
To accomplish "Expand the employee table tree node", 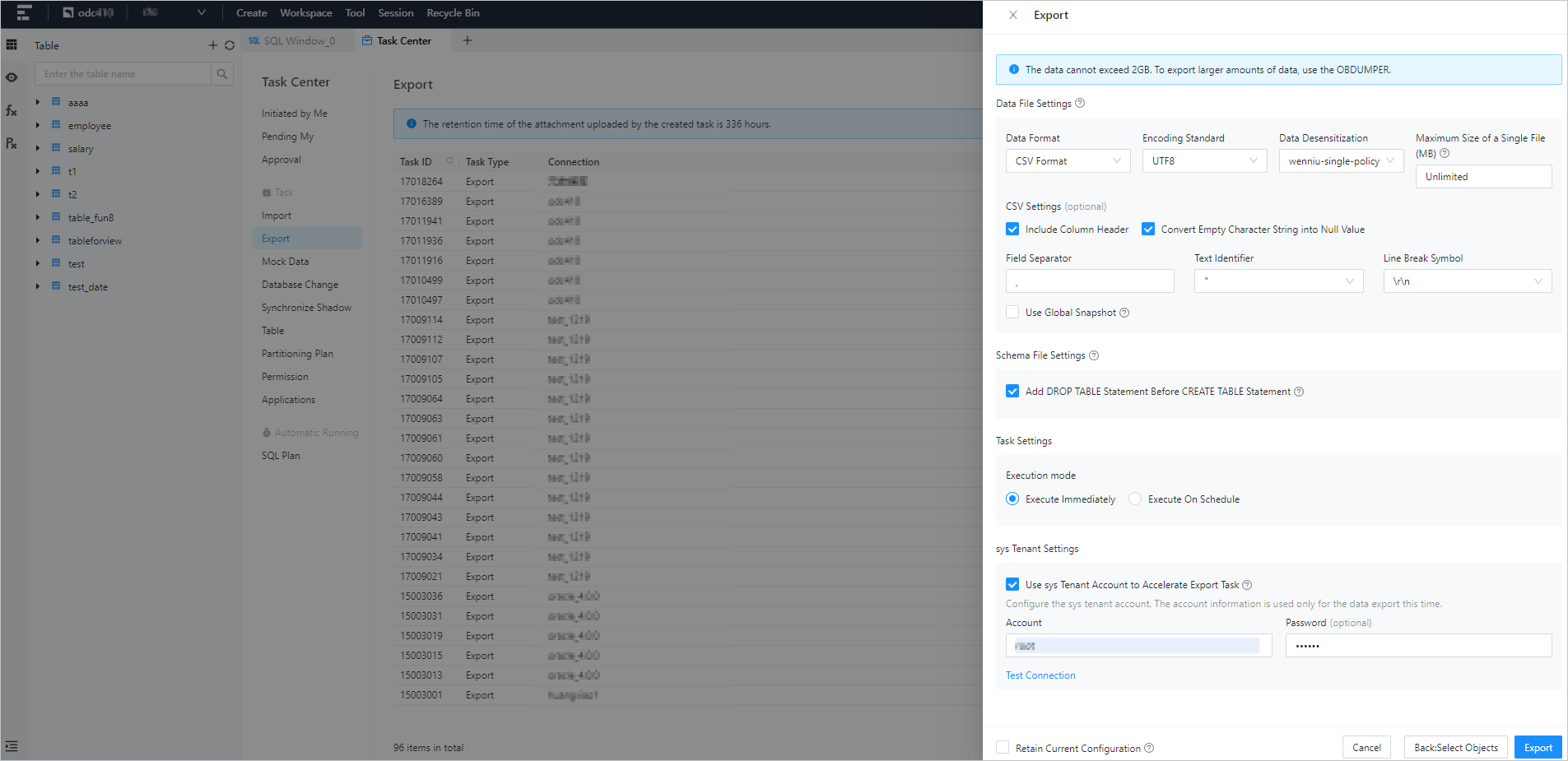I will coord(38,126).
